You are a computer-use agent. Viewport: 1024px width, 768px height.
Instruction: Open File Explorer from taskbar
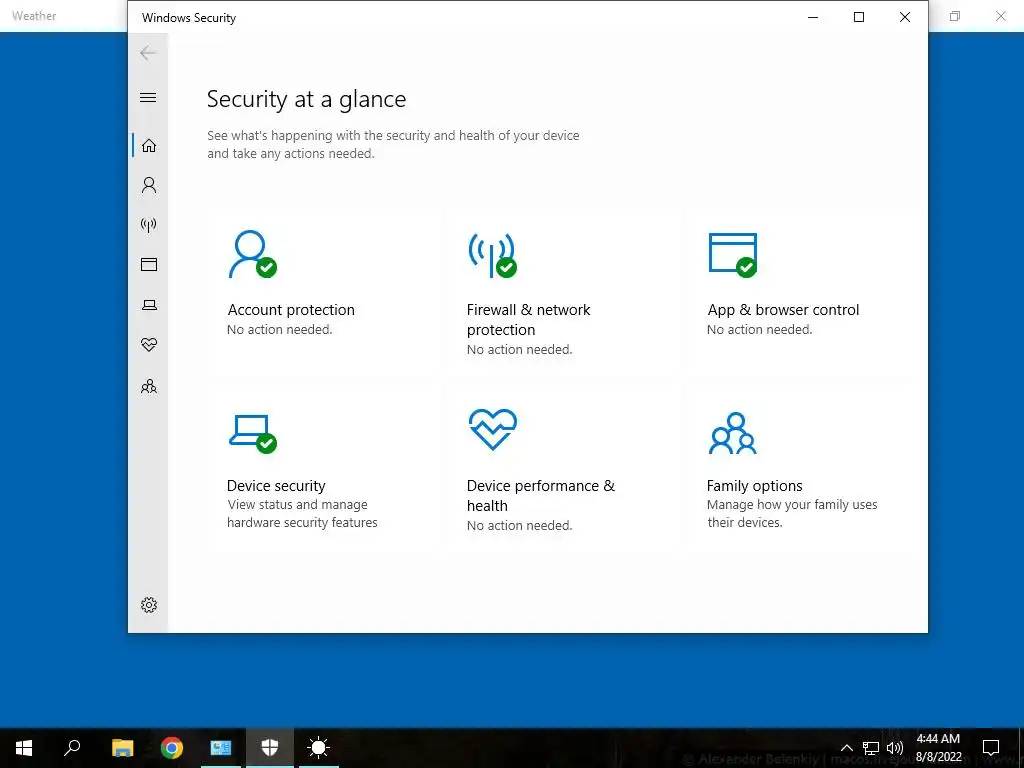(122, 748)
